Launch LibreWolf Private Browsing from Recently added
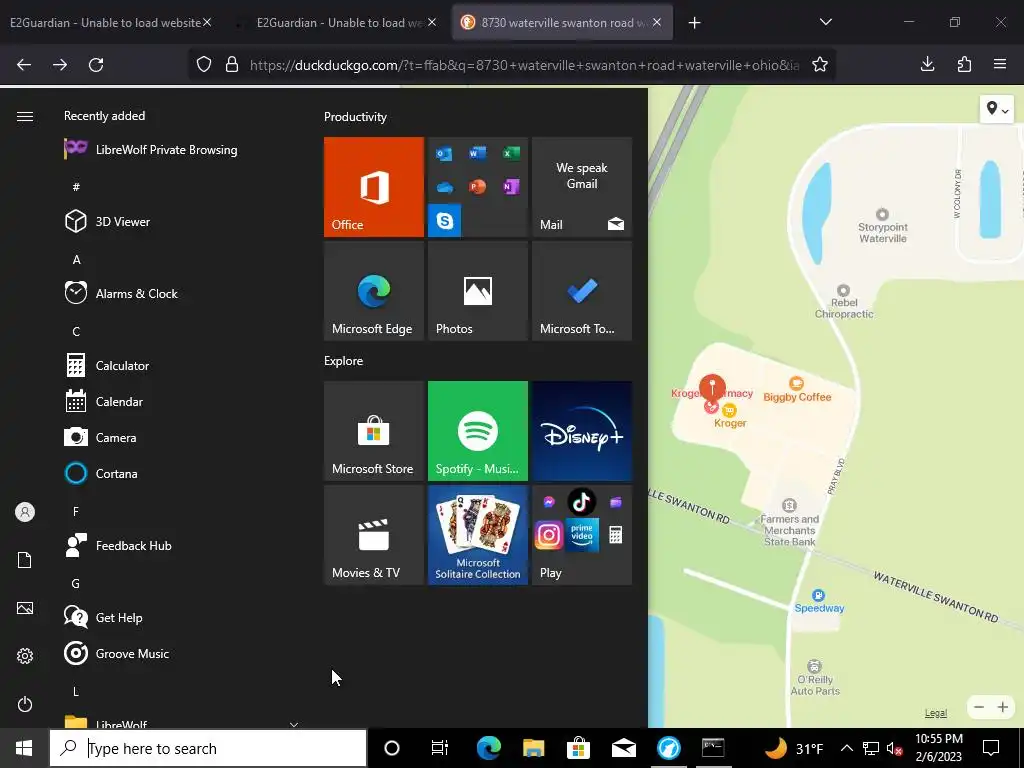 click(x=183, y=150)
